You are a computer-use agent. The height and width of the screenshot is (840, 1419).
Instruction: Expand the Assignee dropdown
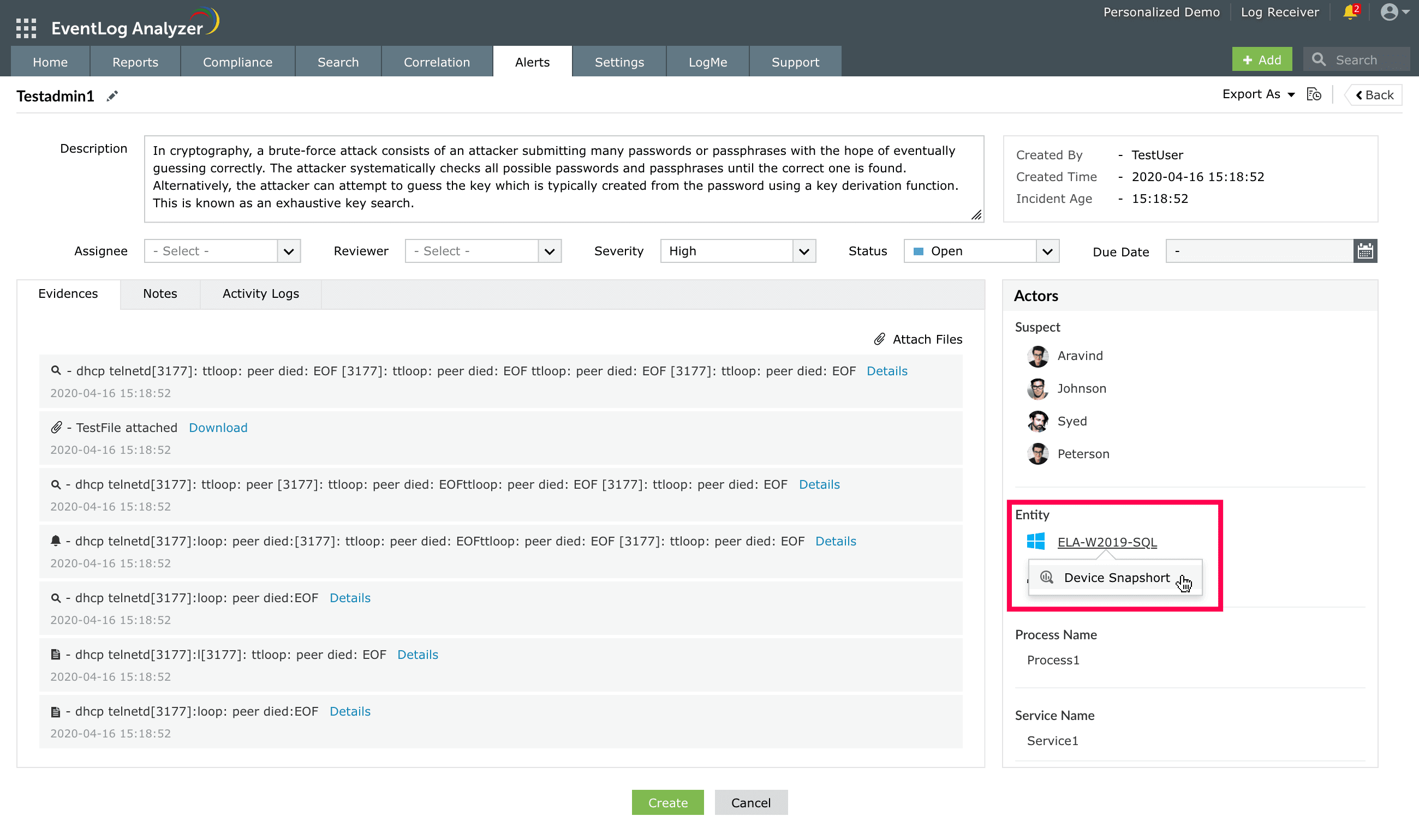click(288, 251)
